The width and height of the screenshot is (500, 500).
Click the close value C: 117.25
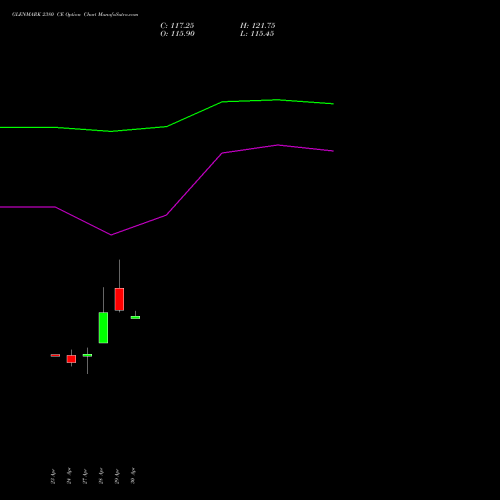pos(177,26)
